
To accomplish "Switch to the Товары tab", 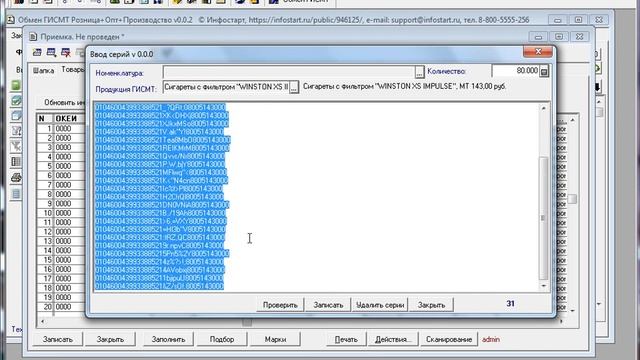I will pos(73,70).
